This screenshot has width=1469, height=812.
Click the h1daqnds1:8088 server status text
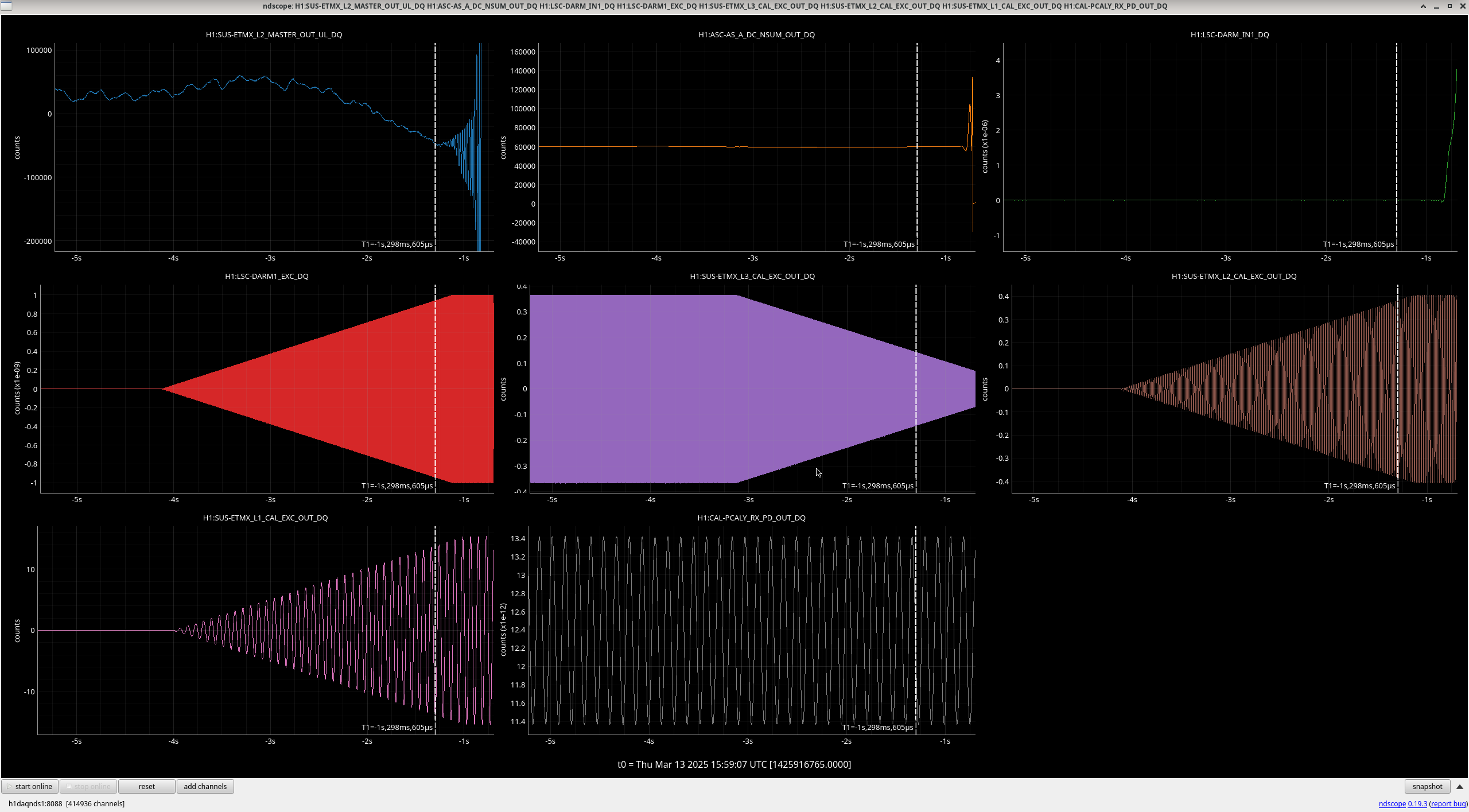pyautogui.click(x=67, y=803)
